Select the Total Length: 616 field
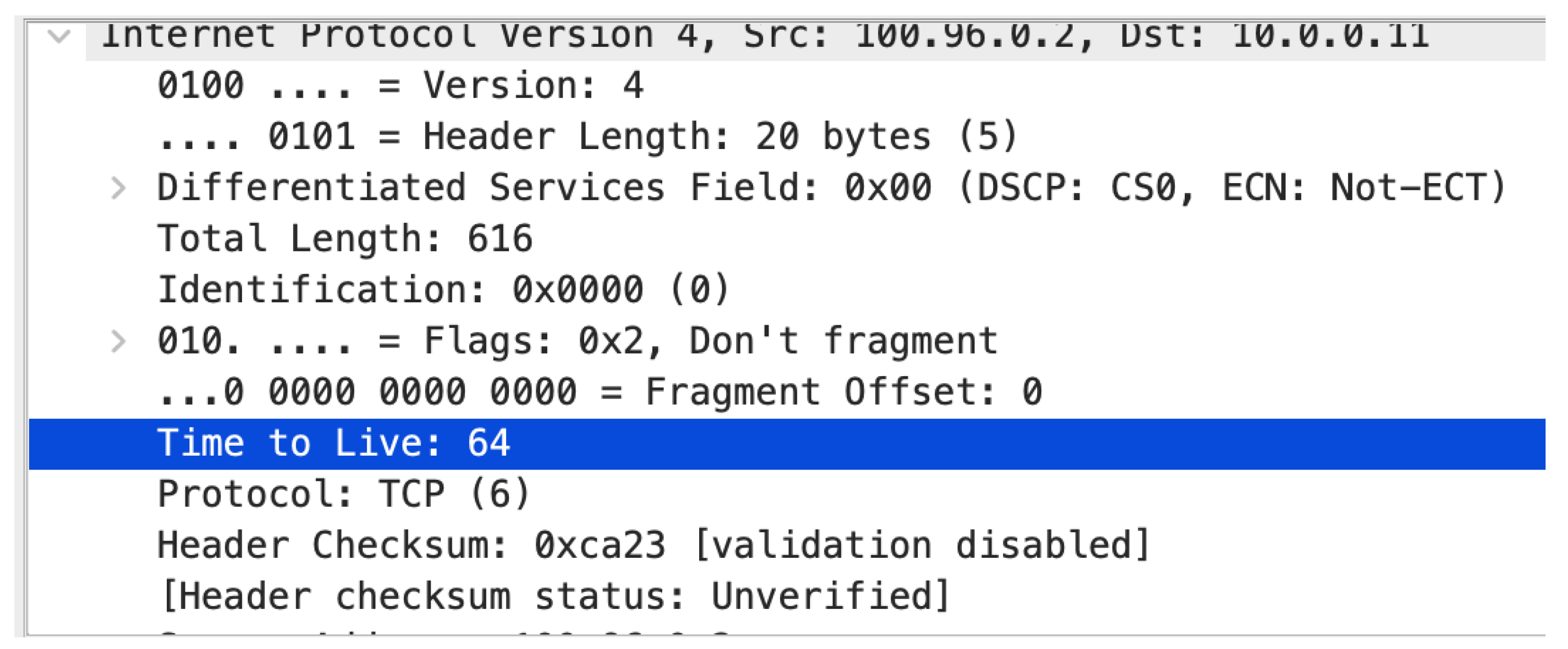This screenshot has width=1568, height=649. coord(344,239)
